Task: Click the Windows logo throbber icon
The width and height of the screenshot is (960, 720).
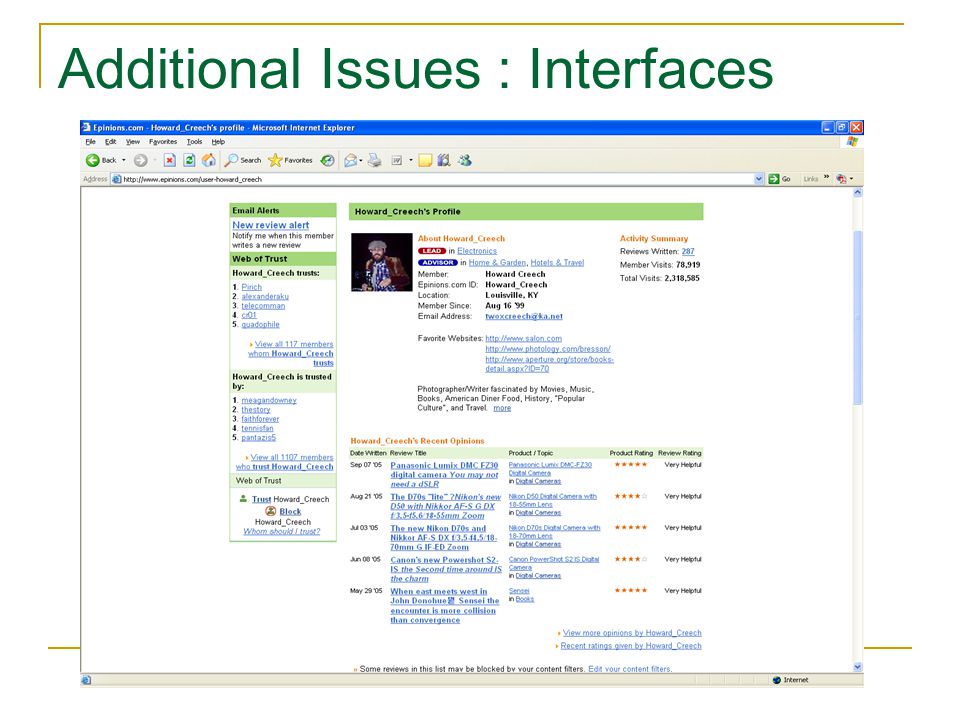Action: point(852,141)
